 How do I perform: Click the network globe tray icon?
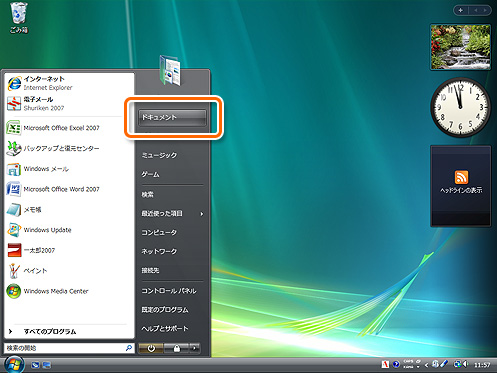click(458, 364)
